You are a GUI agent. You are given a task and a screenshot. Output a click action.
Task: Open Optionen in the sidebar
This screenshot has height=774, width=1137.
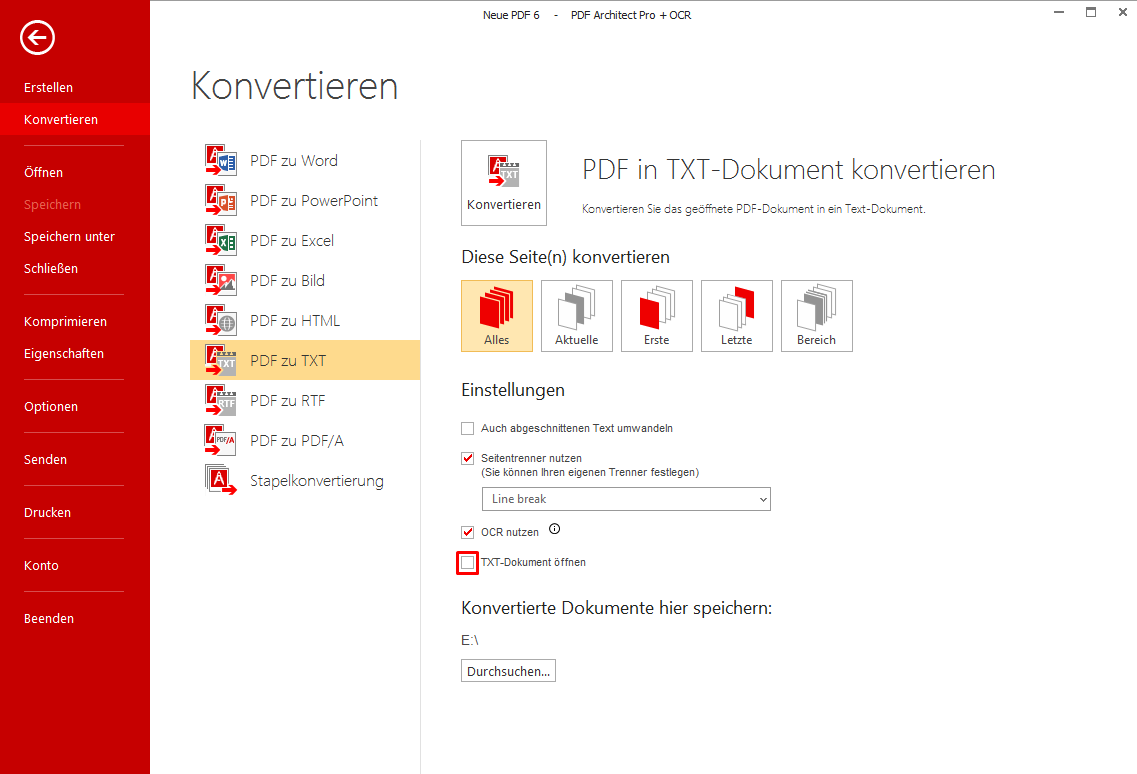[x=51, y=406]
